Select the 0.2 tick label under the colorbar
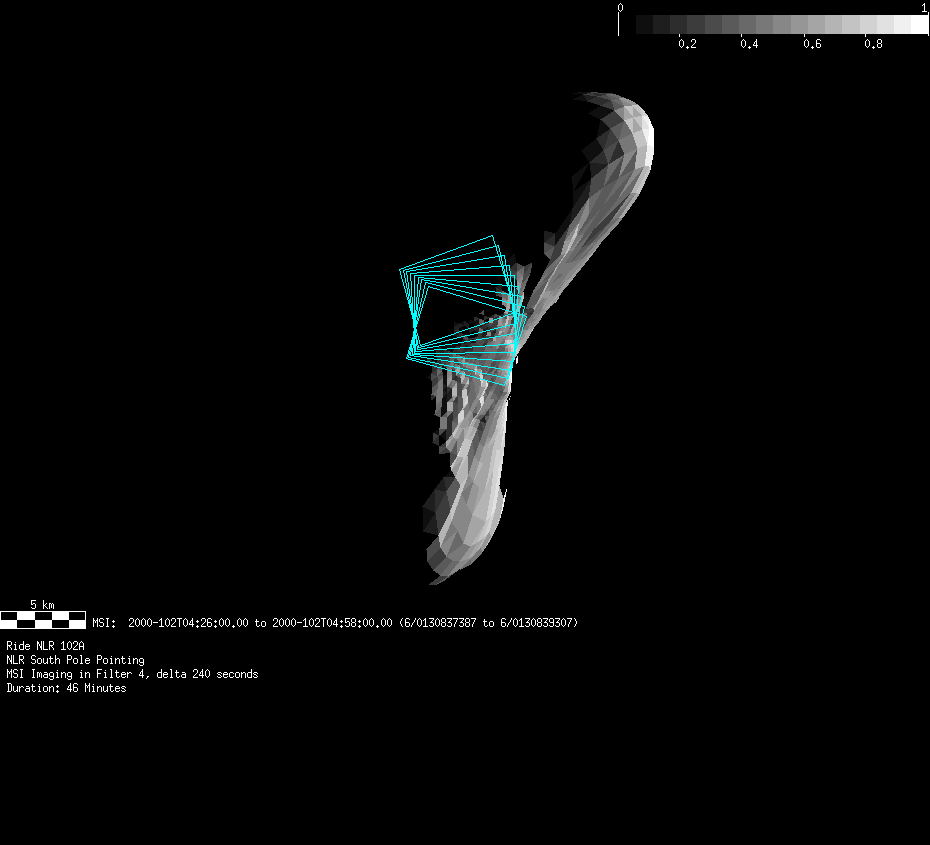This screenshot has width=930, height=845. [x=687, y=44]
